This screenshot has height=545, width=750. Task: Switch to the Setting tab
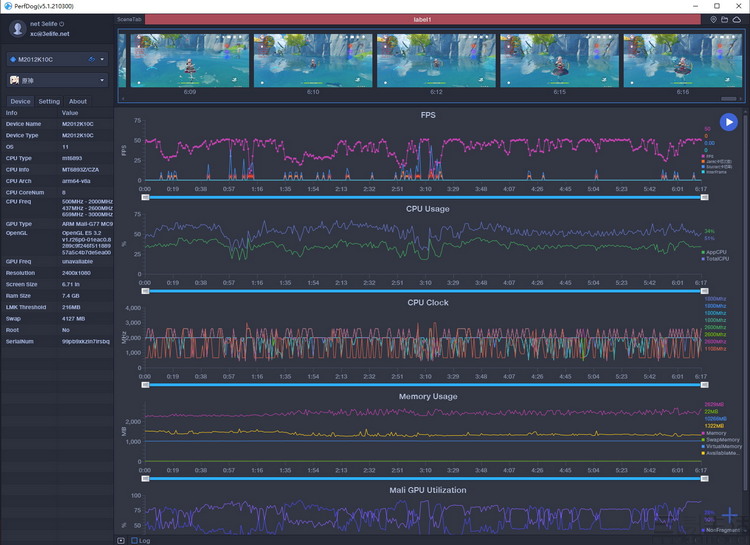click(49, 101)
